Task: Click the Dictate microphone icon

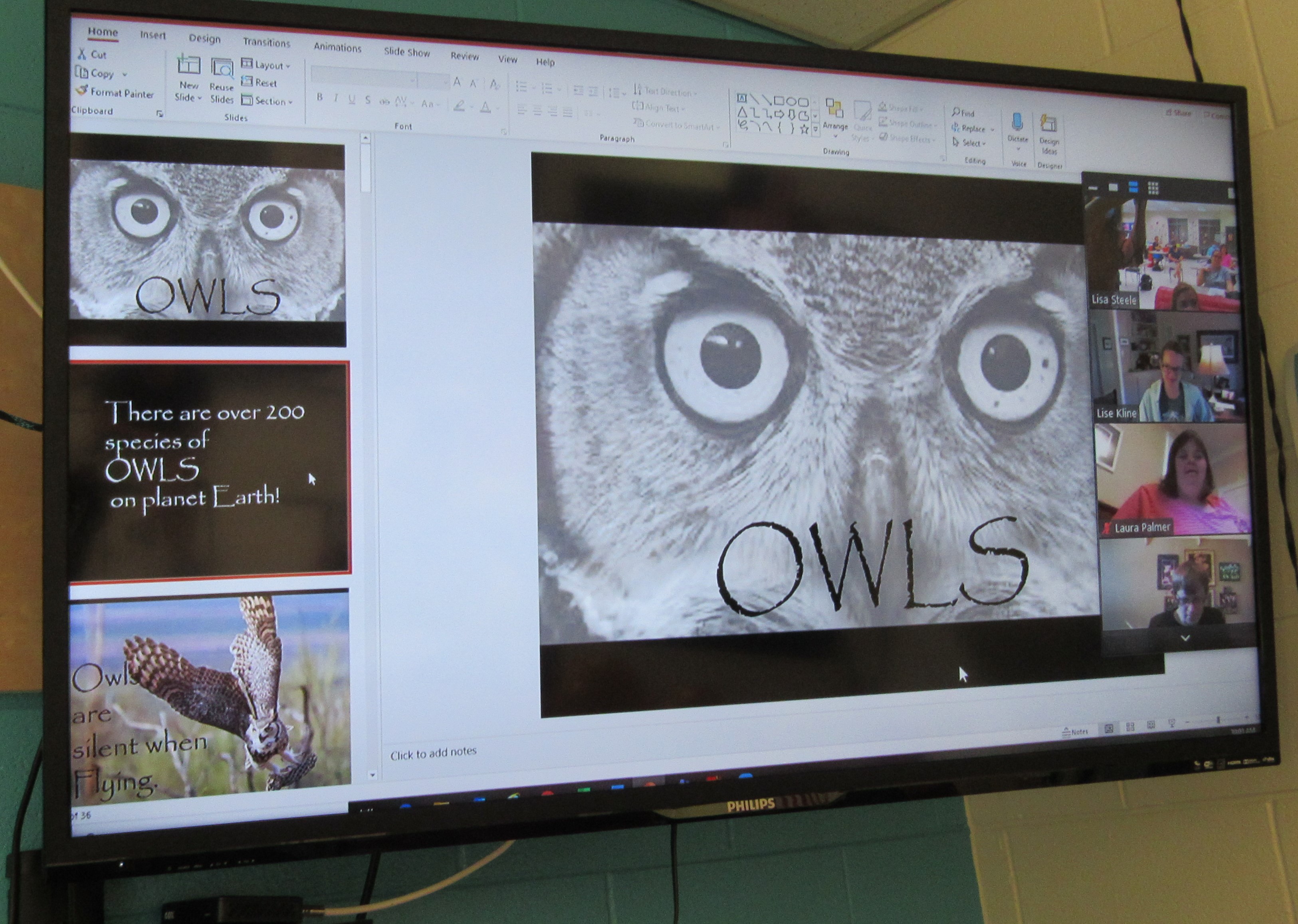Action: pos(1017,122)
